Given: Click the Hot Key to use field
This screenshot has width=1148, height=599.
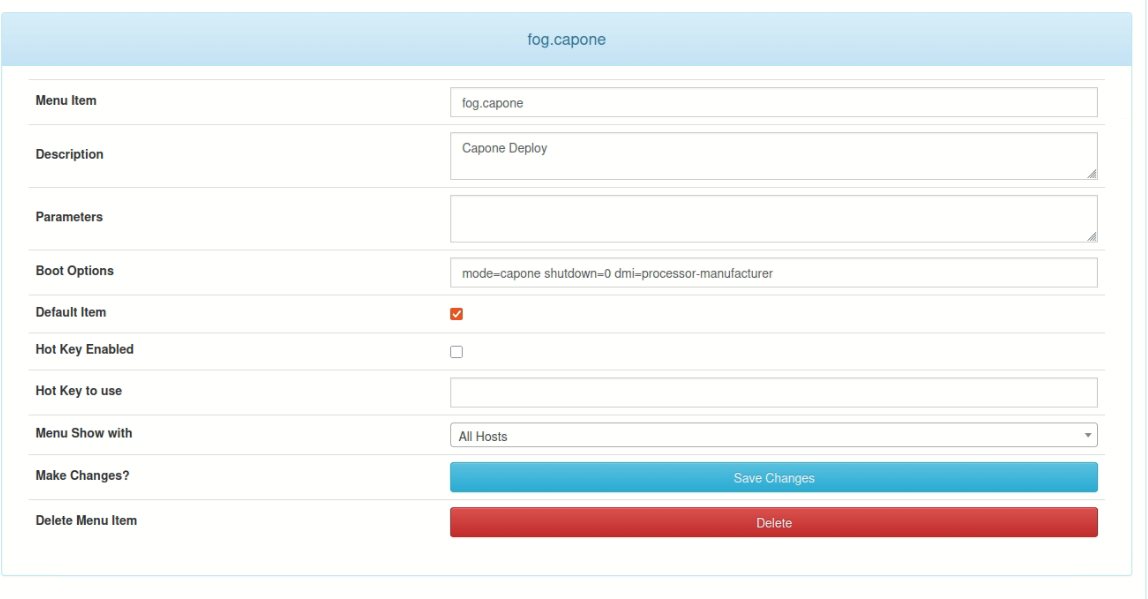Looking at the screenshot, I should point(773,392).
